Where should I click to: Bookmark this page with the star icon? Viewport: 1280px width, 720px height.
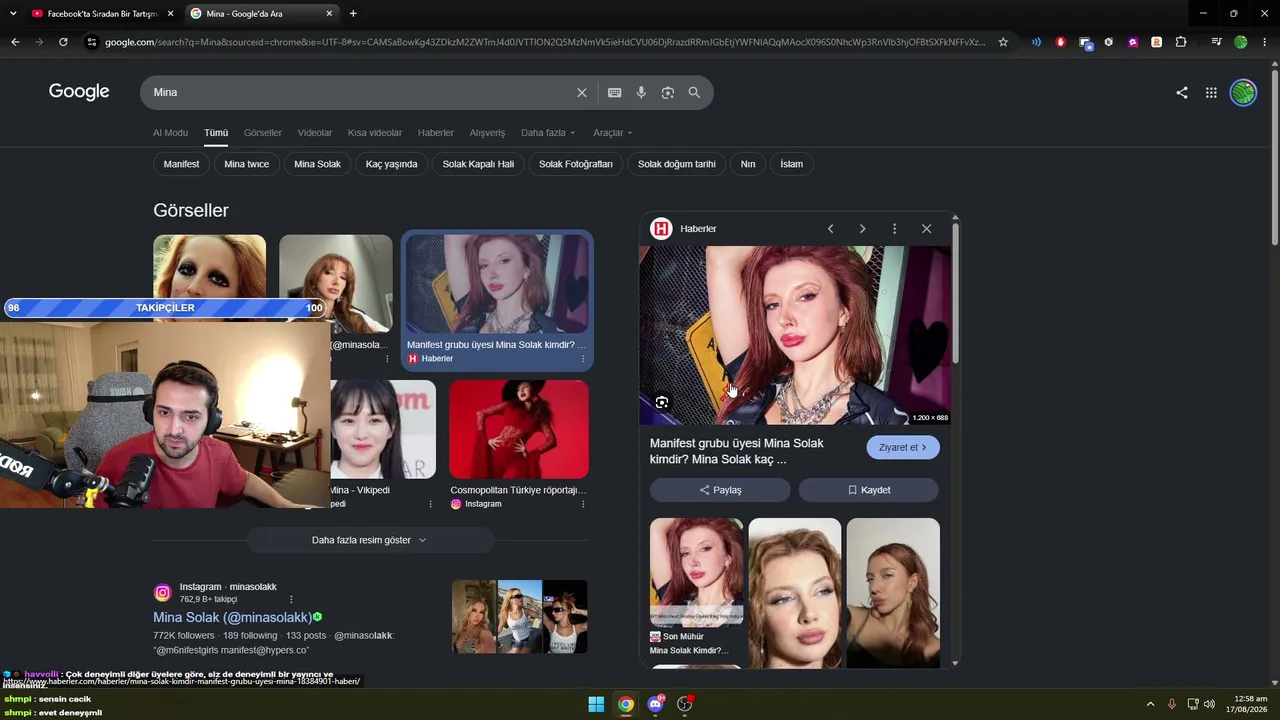[1003, 42]
